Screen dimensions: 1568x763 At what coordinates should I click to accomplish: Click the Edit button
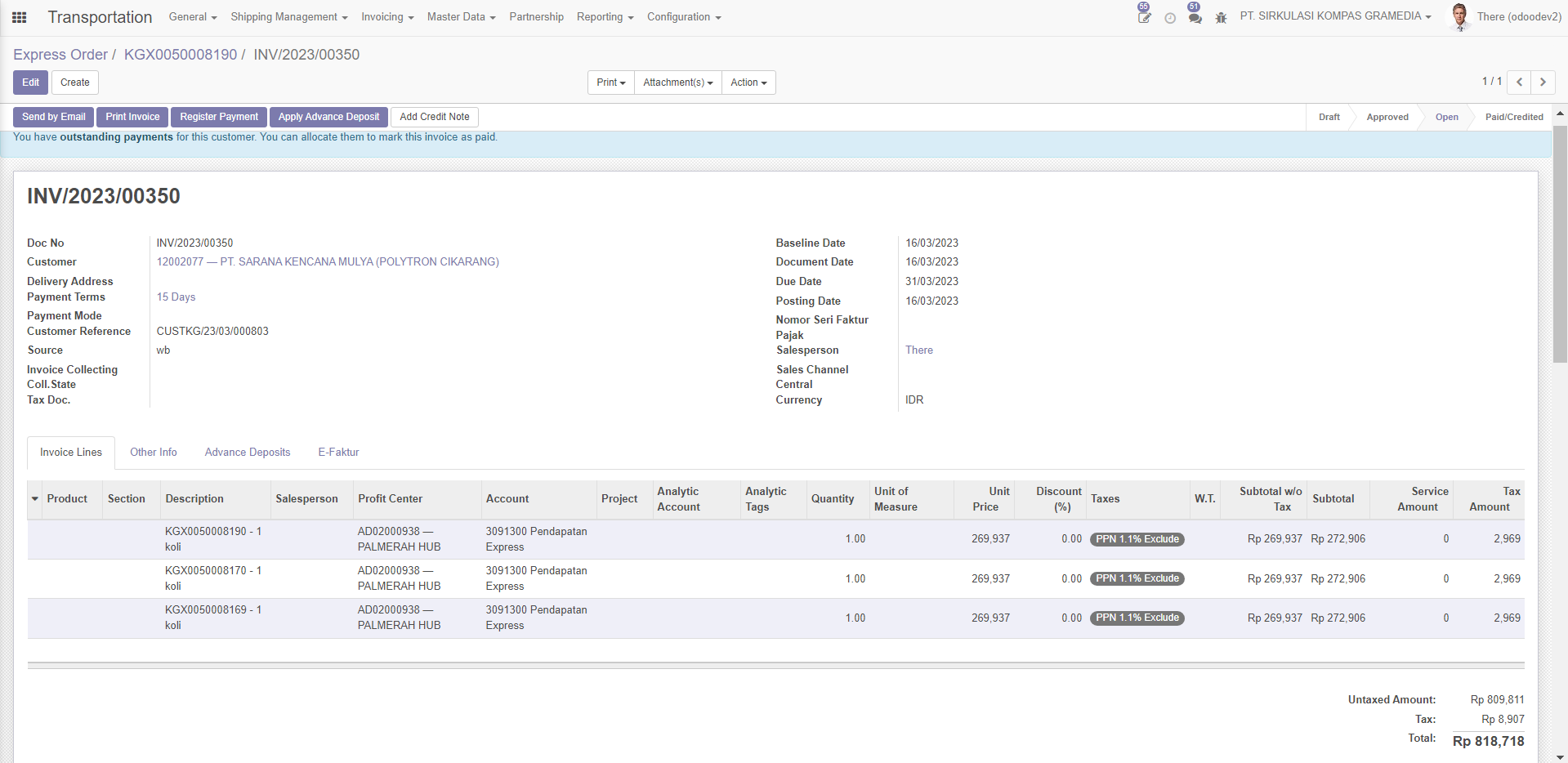[x=31, y=83]
